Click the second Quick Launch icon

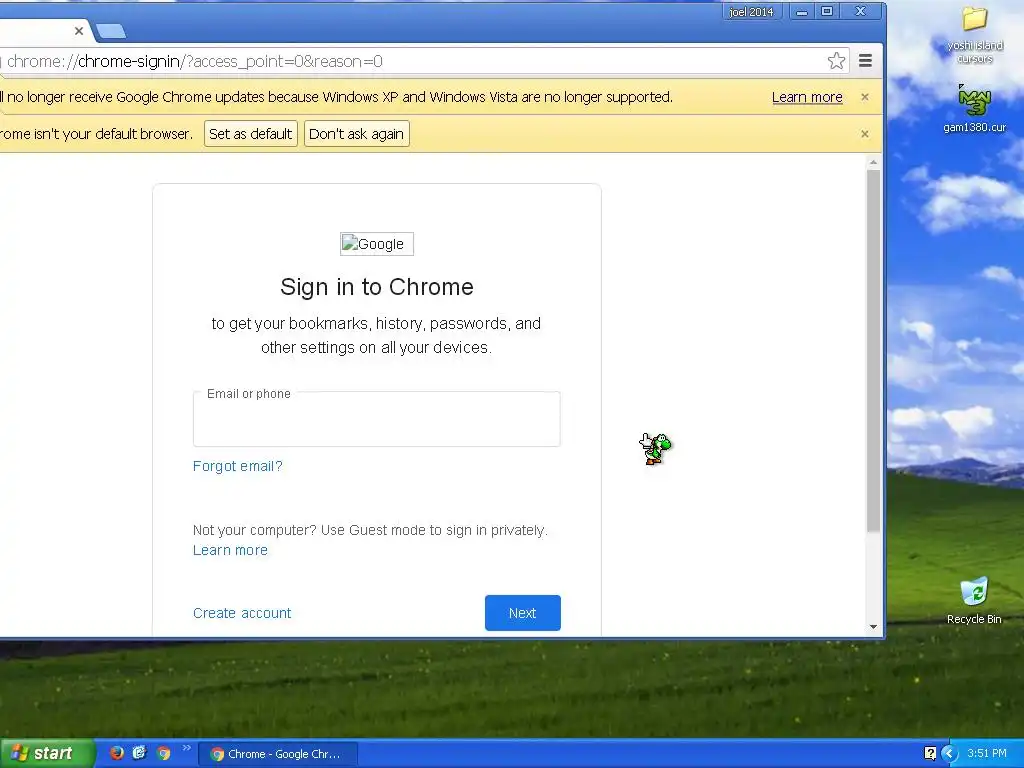point(140,753)
